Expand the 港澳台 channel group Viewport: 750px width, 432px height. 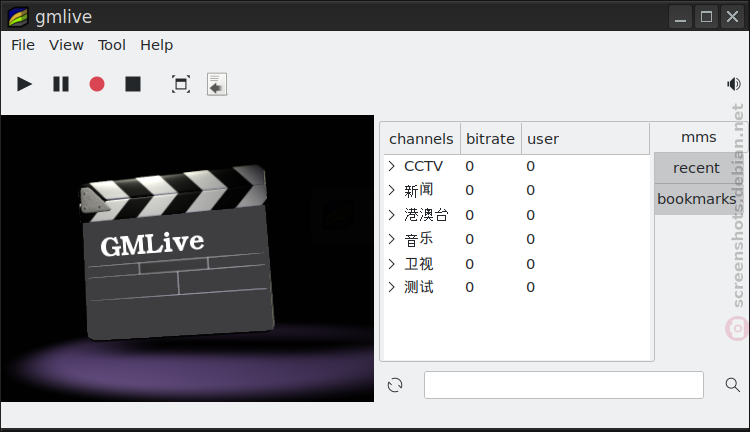(392, 215)
